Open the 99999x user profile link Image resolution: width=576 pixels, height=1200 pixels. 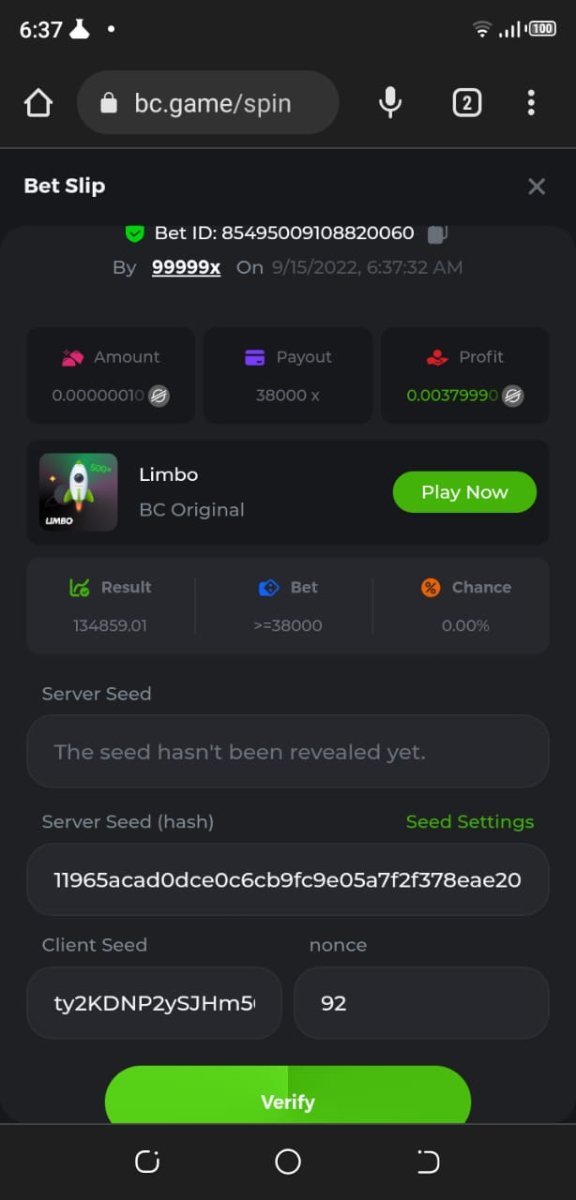(x=186, y=267)
